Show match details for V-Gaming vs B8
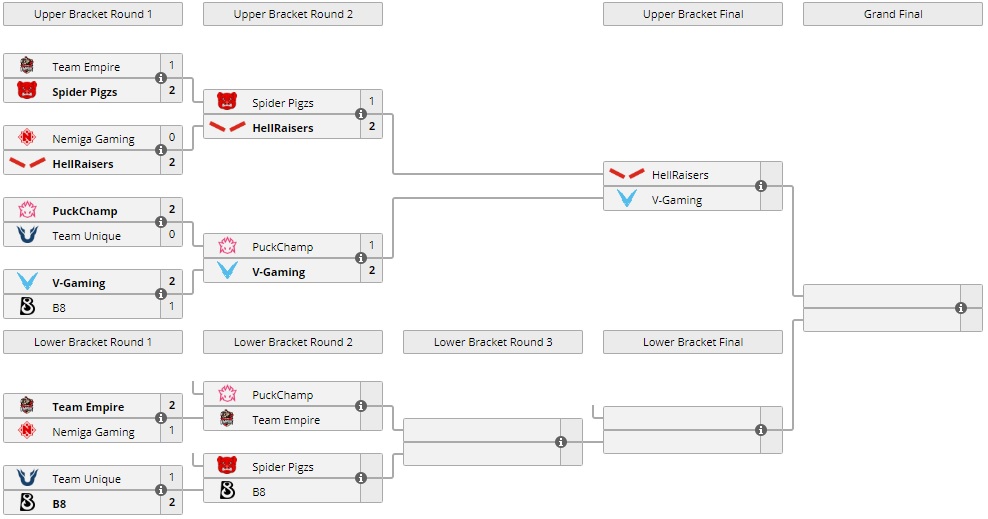 coord(161,294)
